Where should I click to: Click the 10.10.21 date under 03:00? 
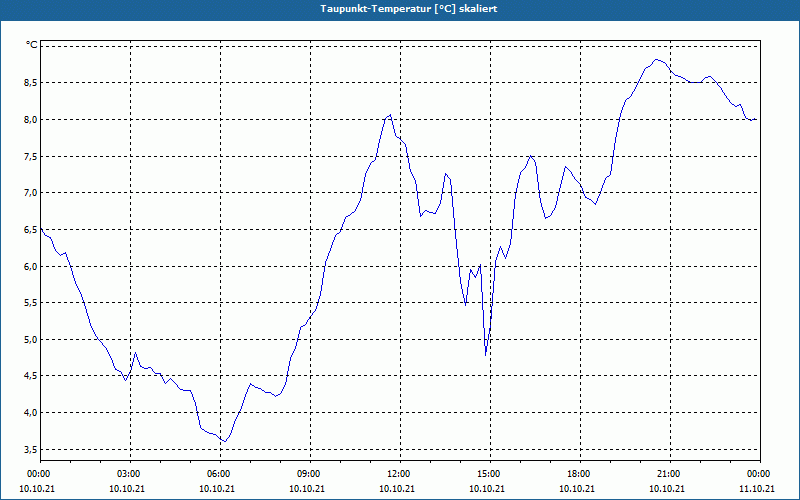tap(127, 489)
